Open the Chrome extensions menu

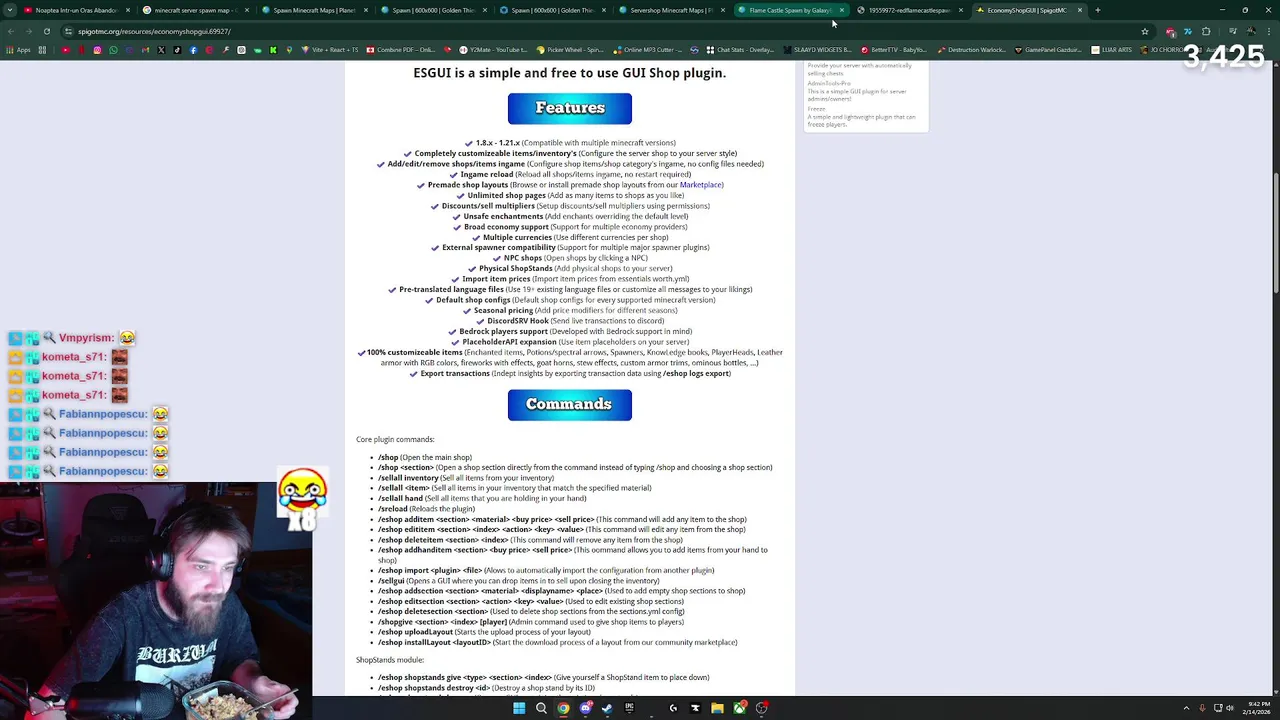(x=1206, y=31)
